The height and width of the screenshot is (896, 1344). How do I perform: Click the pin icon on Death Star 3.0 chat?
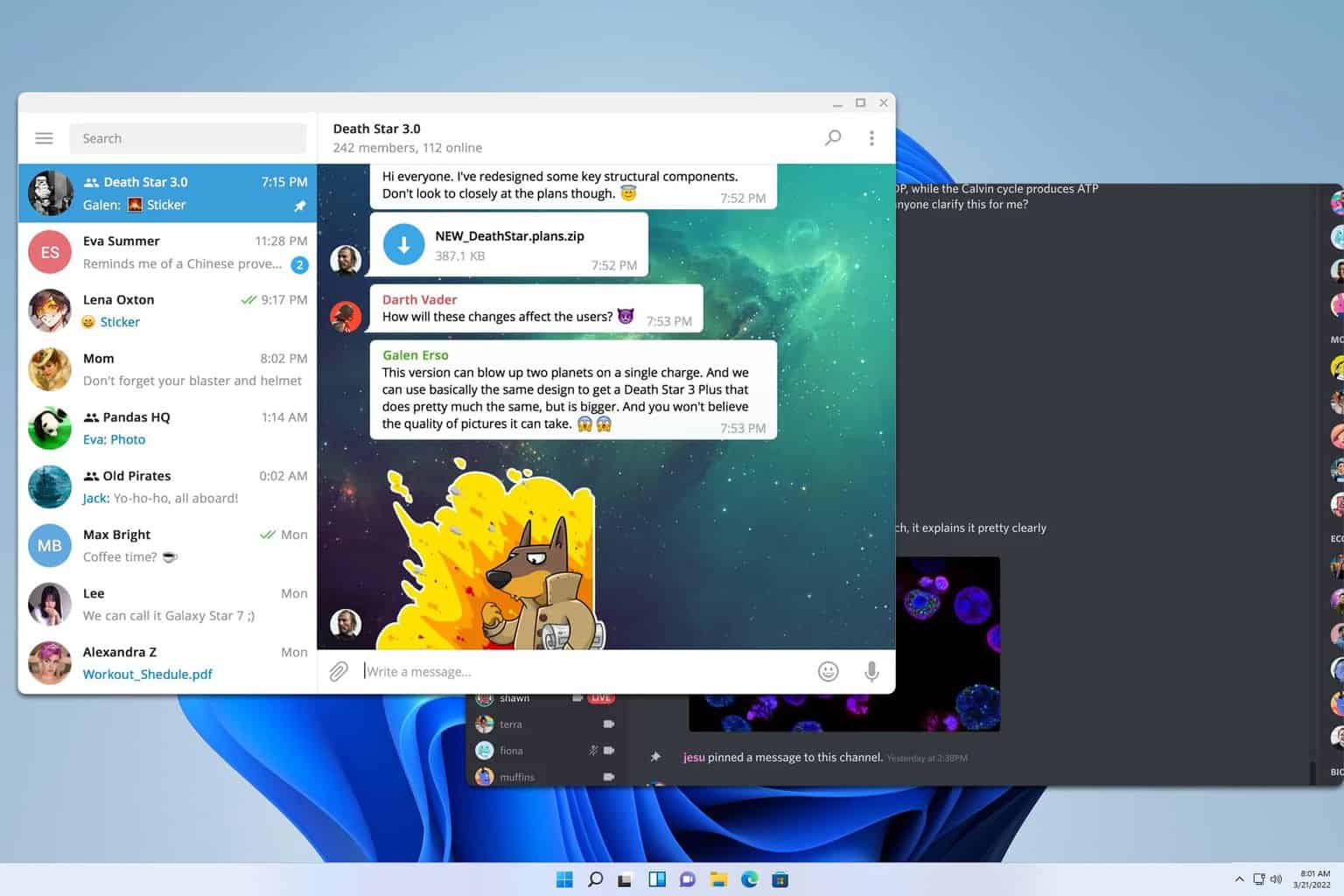(x=299, y=206)
